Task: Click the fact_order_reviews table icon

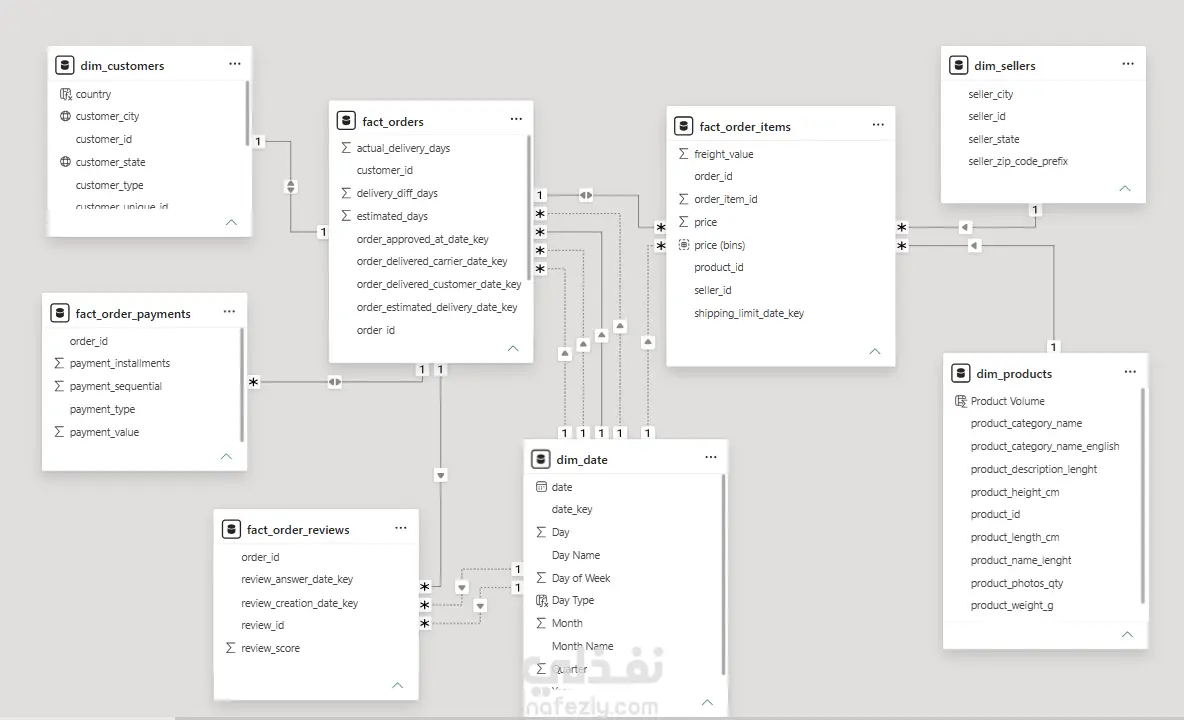Action: click(x=231, y=529)
